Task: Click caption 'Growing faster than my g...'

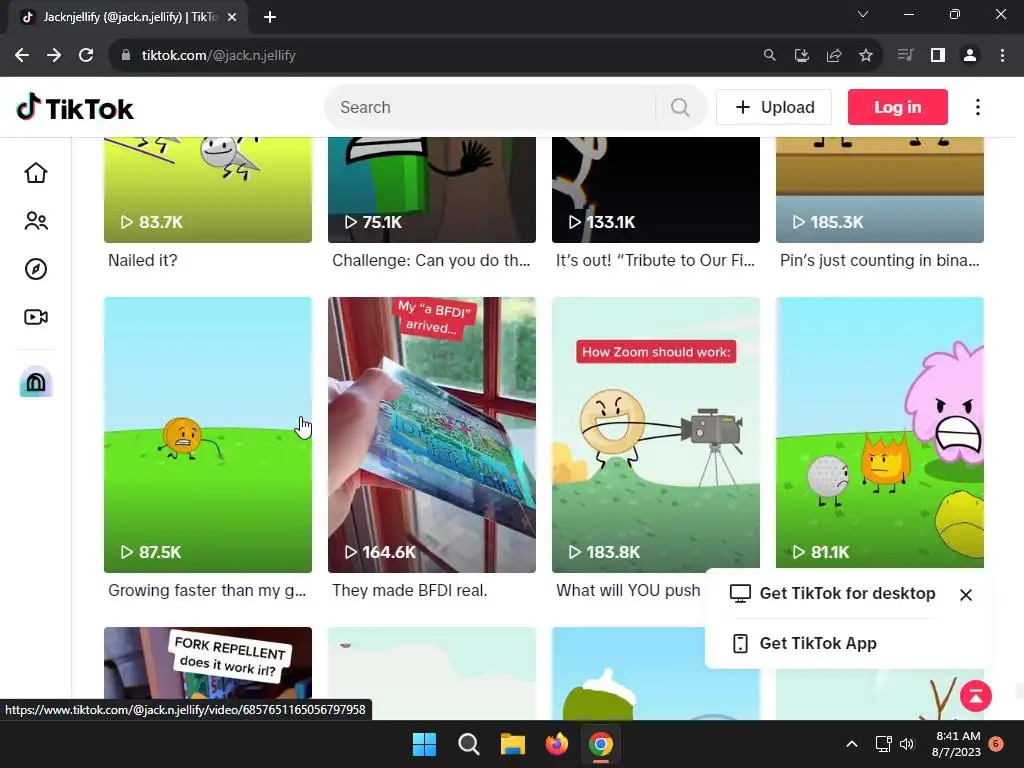Action: pyautogui.click(x=207, y=590)
